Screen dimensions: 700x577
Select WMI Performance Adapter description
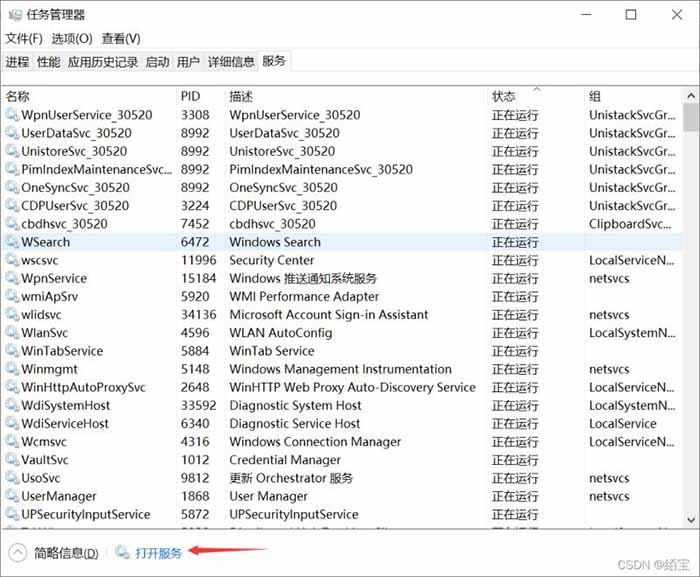(304, 297)
